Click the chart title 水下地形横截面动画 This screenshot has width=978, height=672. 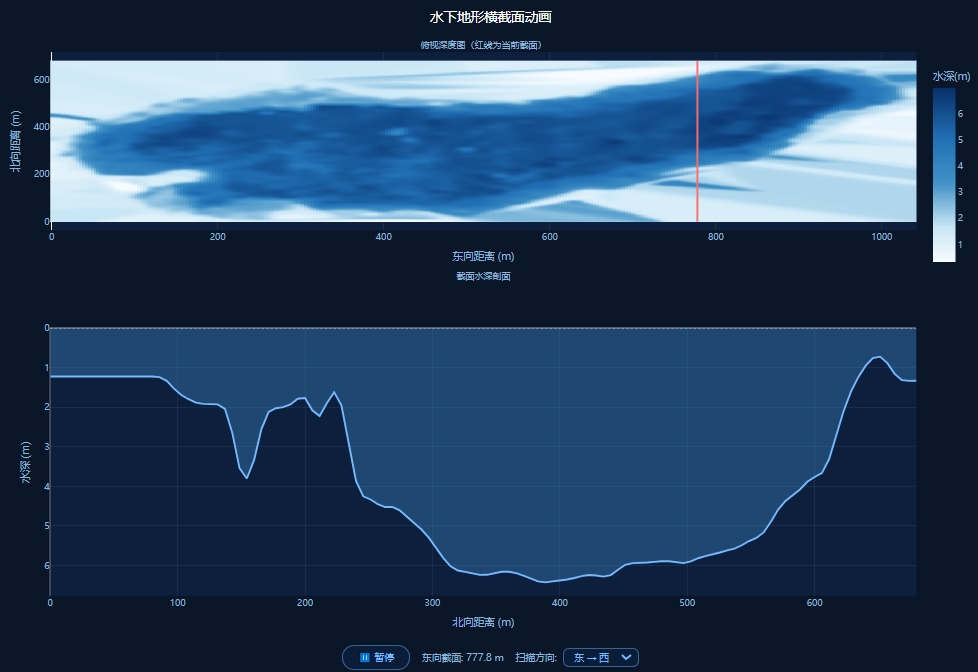(490, 17)
